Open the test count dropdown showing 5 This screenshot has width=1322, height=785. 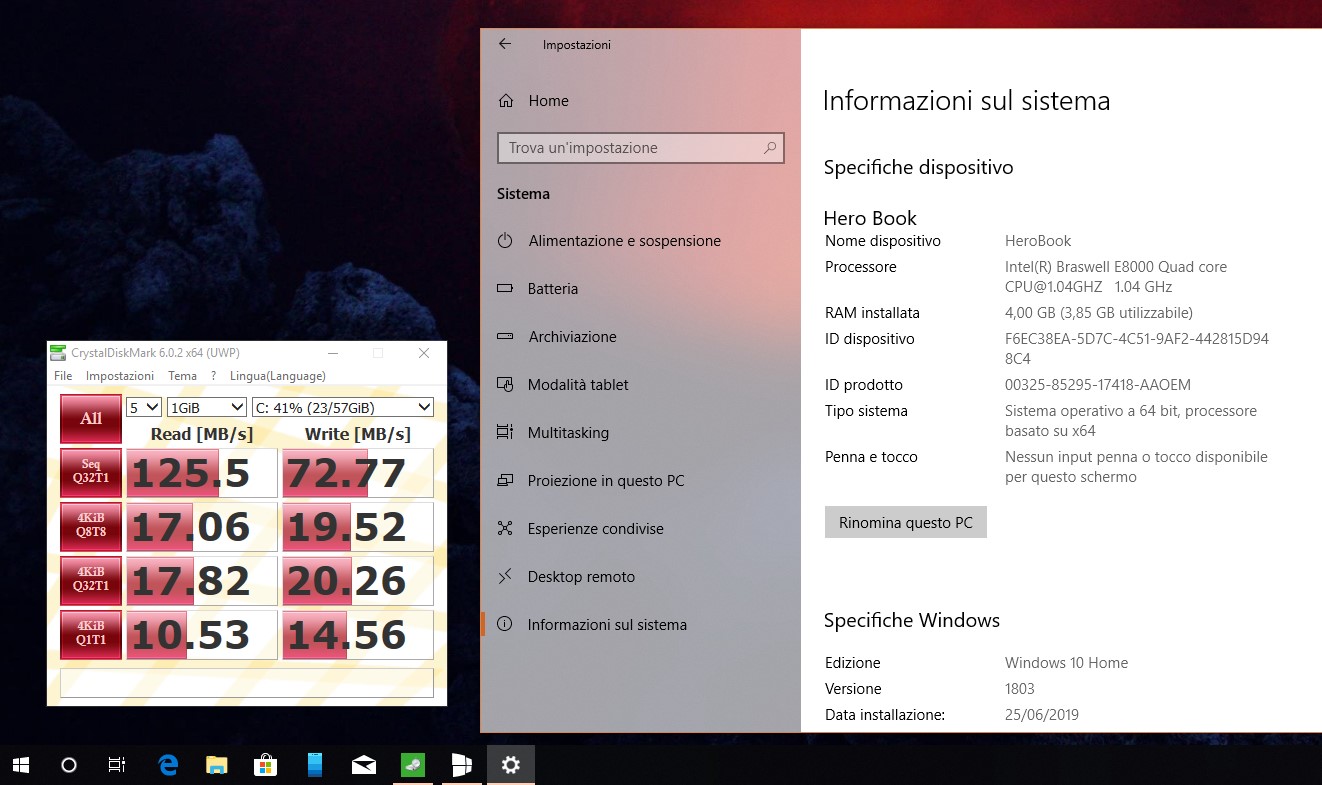click(144, 407)
